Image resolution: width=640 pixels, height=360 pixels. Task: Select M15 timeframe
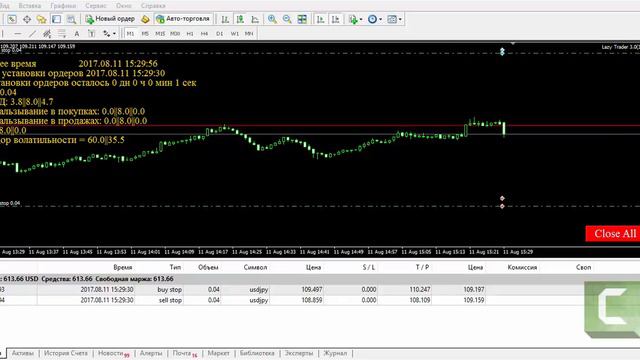(160, 33)
